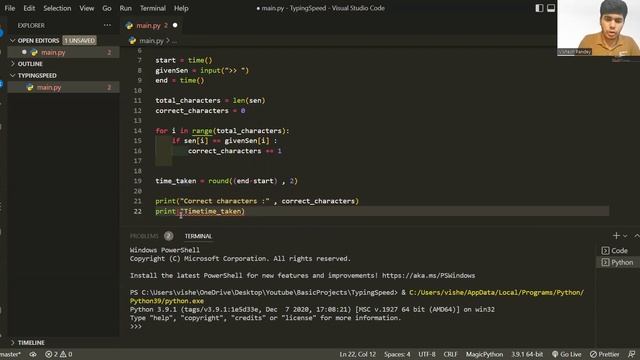
Task: Click the Python prompt >>> in terminal
Action: pyautogui.click(x=136, y=326)
